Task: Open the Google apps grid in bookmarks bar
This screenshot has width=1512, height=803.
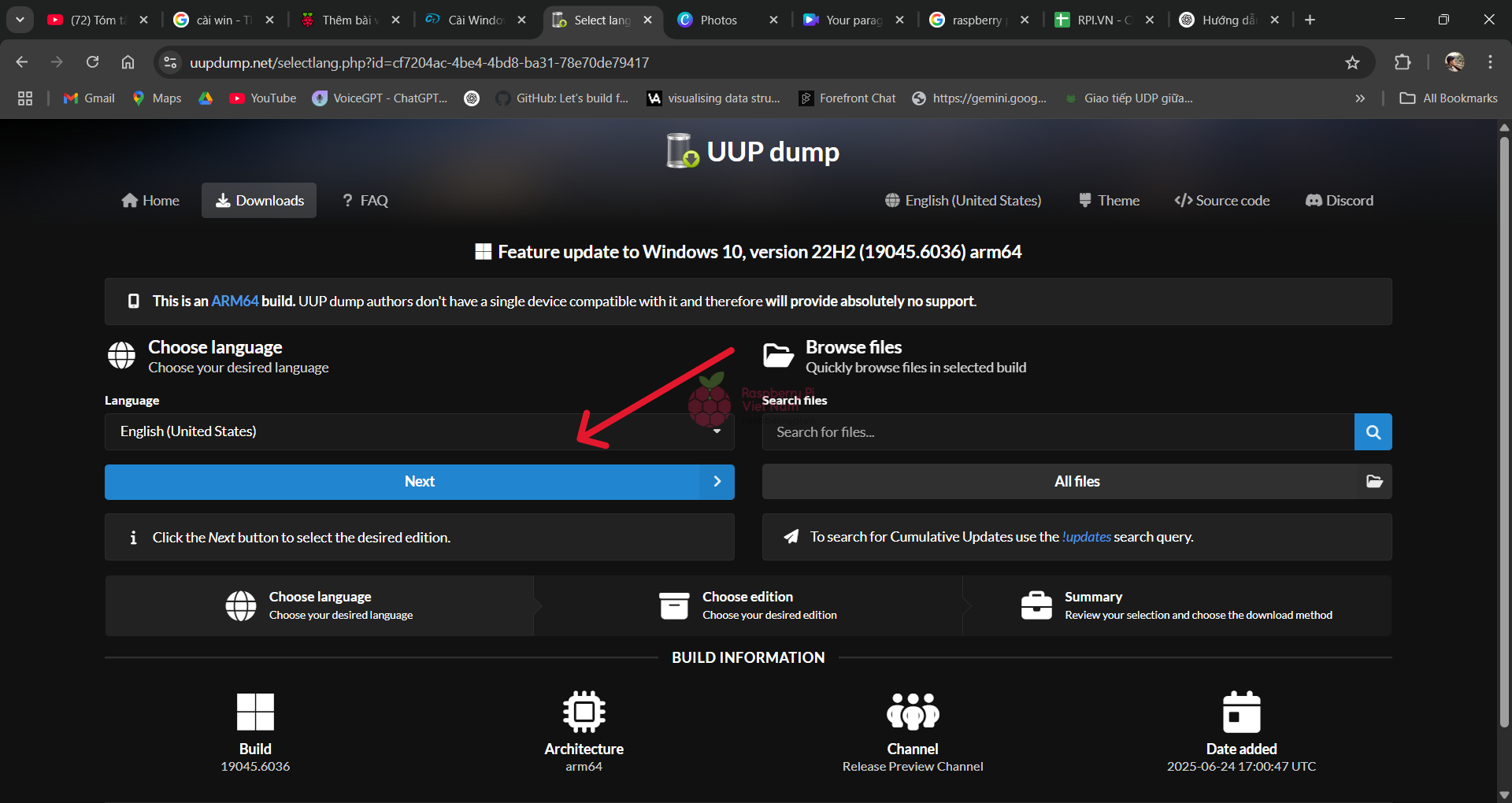Action: (25, 98)
